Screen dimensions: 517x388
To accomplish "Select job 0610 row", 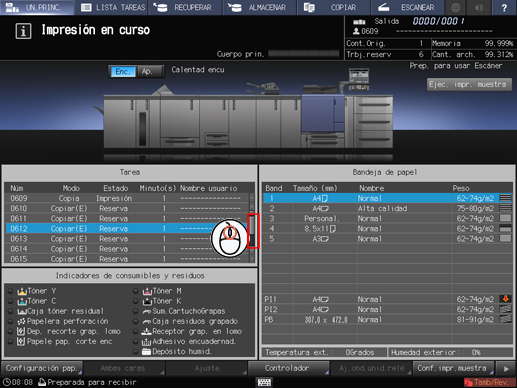I will (x=127, y=208).
